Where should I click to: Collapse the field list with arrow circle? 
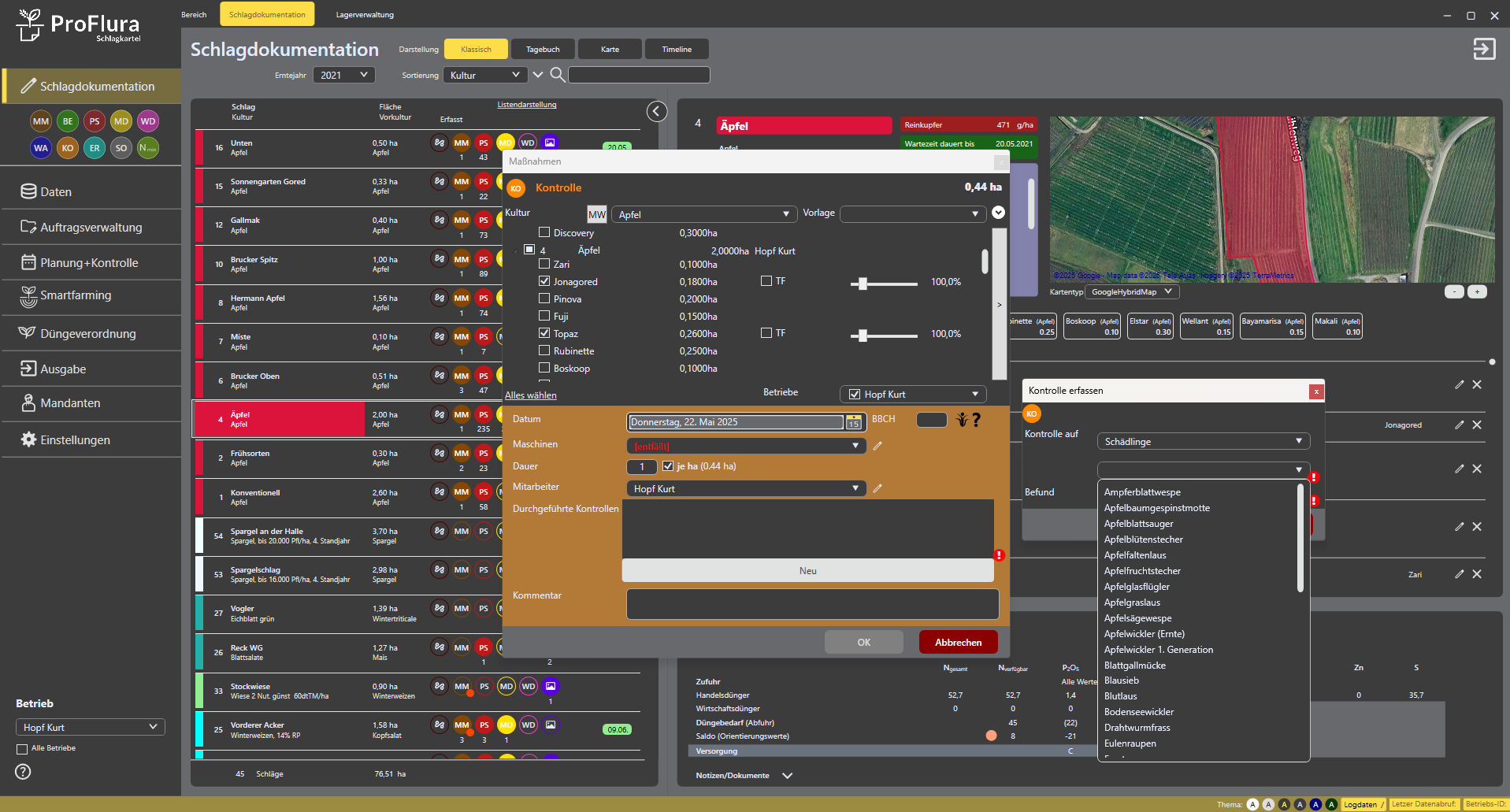pyautogui.click(x=657, y=112)
